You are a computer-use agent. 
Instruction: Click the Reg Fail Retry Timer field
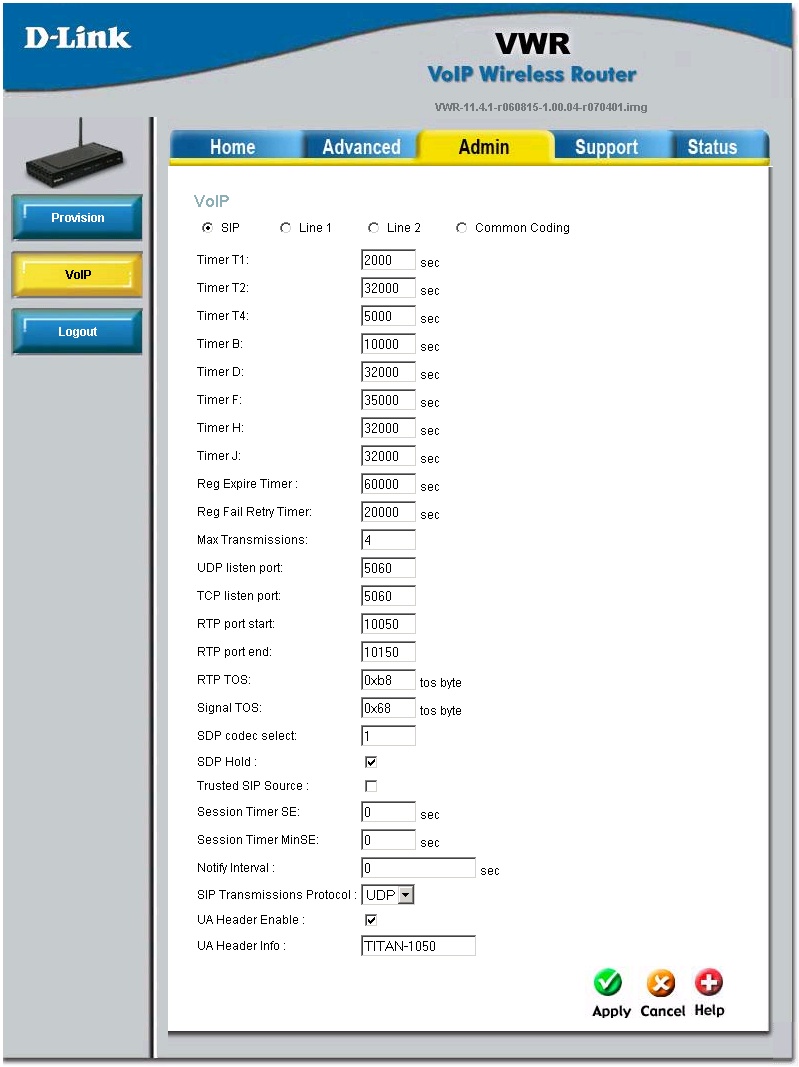[x=388, y=512]
